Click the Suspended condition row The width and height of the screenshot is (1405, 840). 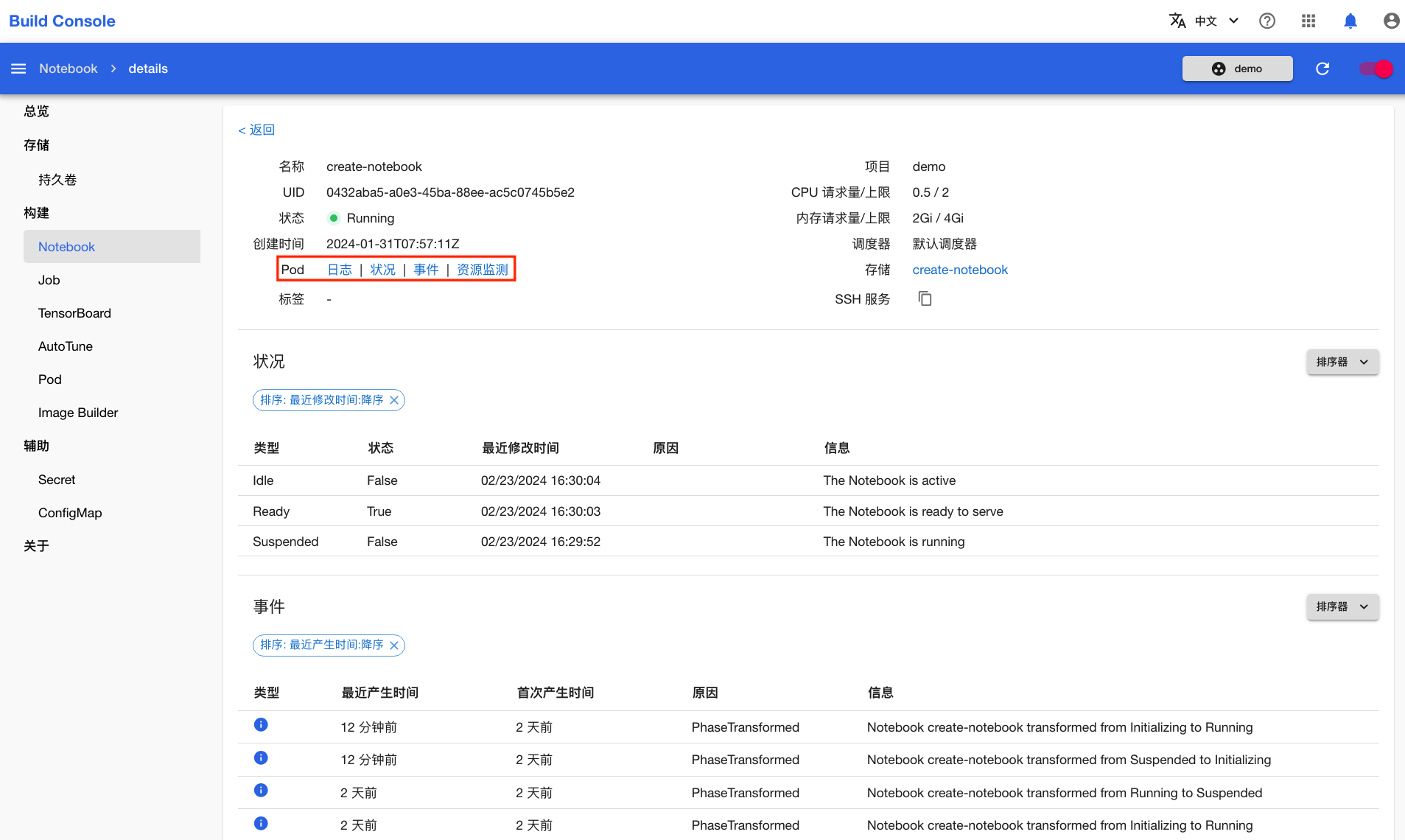point(808,542)
